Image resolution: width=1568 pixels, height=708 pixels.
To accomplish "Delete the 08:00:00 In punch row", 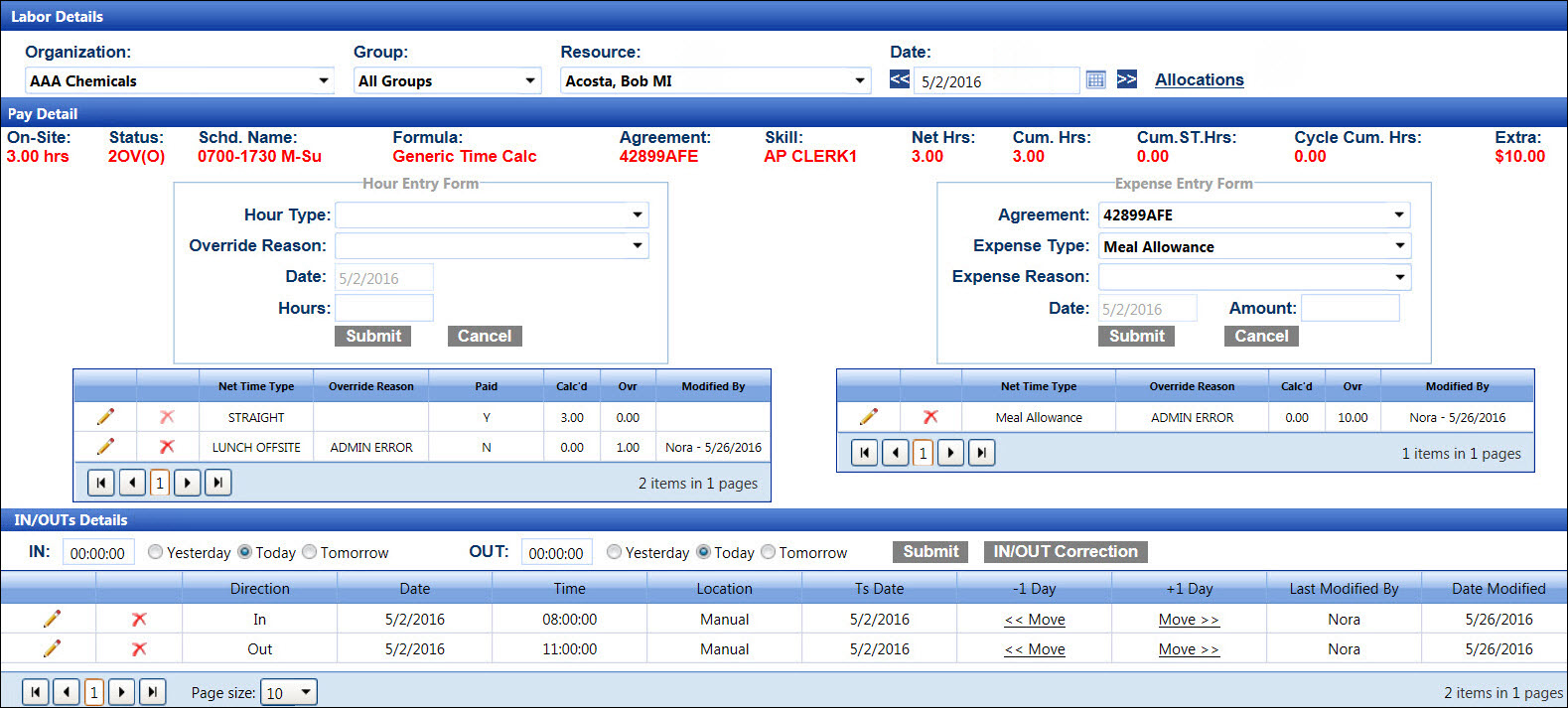I will (139, 619).
